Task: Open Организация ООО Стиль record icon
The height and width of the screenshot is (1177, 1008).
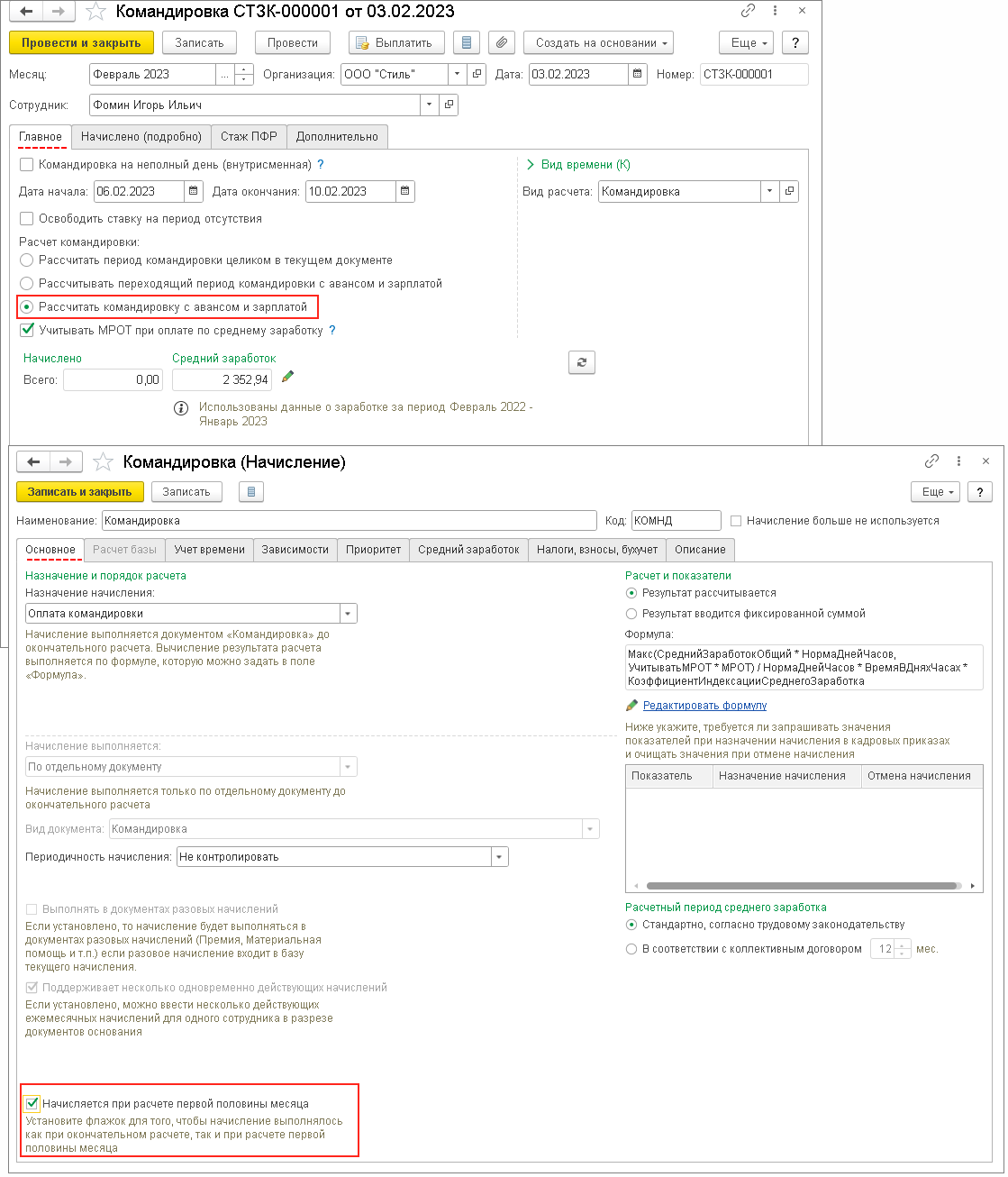Action: coord(477,74)
